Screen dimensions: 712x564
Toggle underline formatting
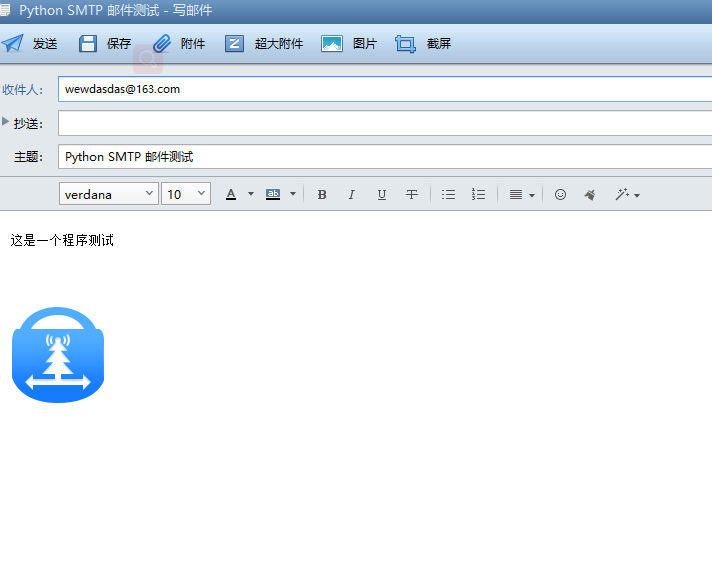tap(382, 195)
